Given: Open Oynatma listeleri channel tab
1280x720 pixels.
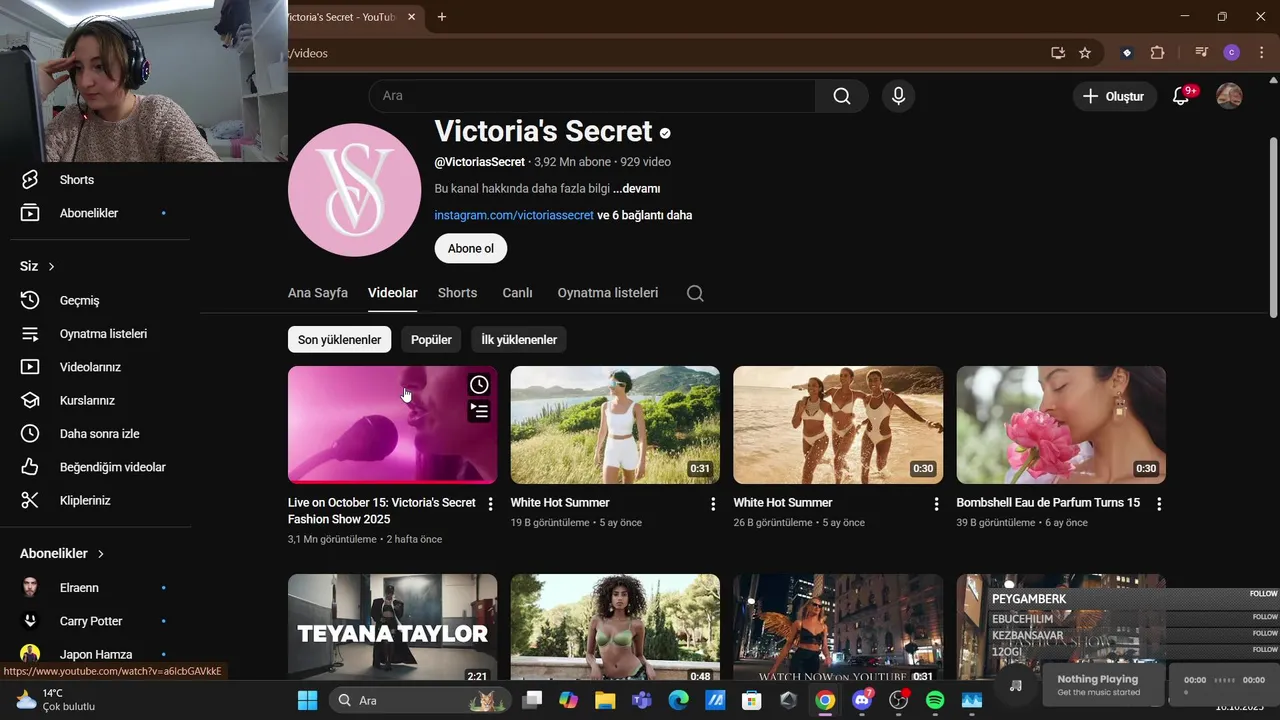Looking at the screenshot, I should tap(608, 293).
